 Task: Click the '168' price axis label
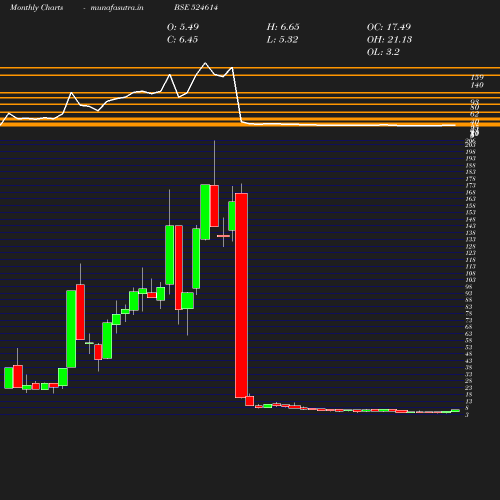pos(470,192)
